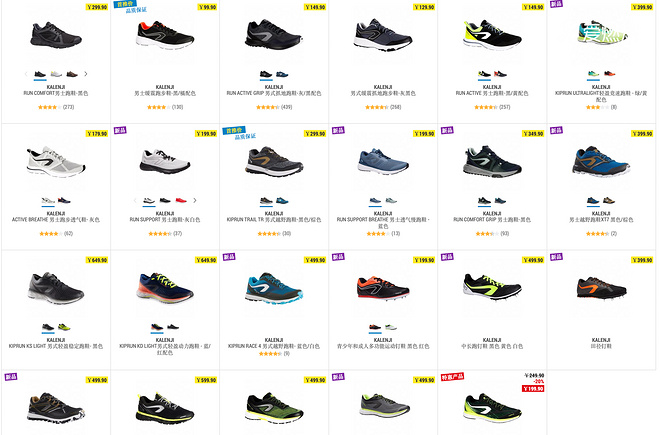Show next color variants for Run Support shoe
Image resolution: width=660 pixels, height=435 pixels.
(x=194, y=200)
